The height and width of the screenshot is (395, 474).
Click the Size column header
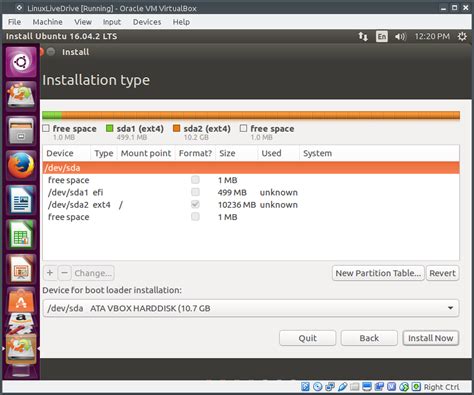237,153
